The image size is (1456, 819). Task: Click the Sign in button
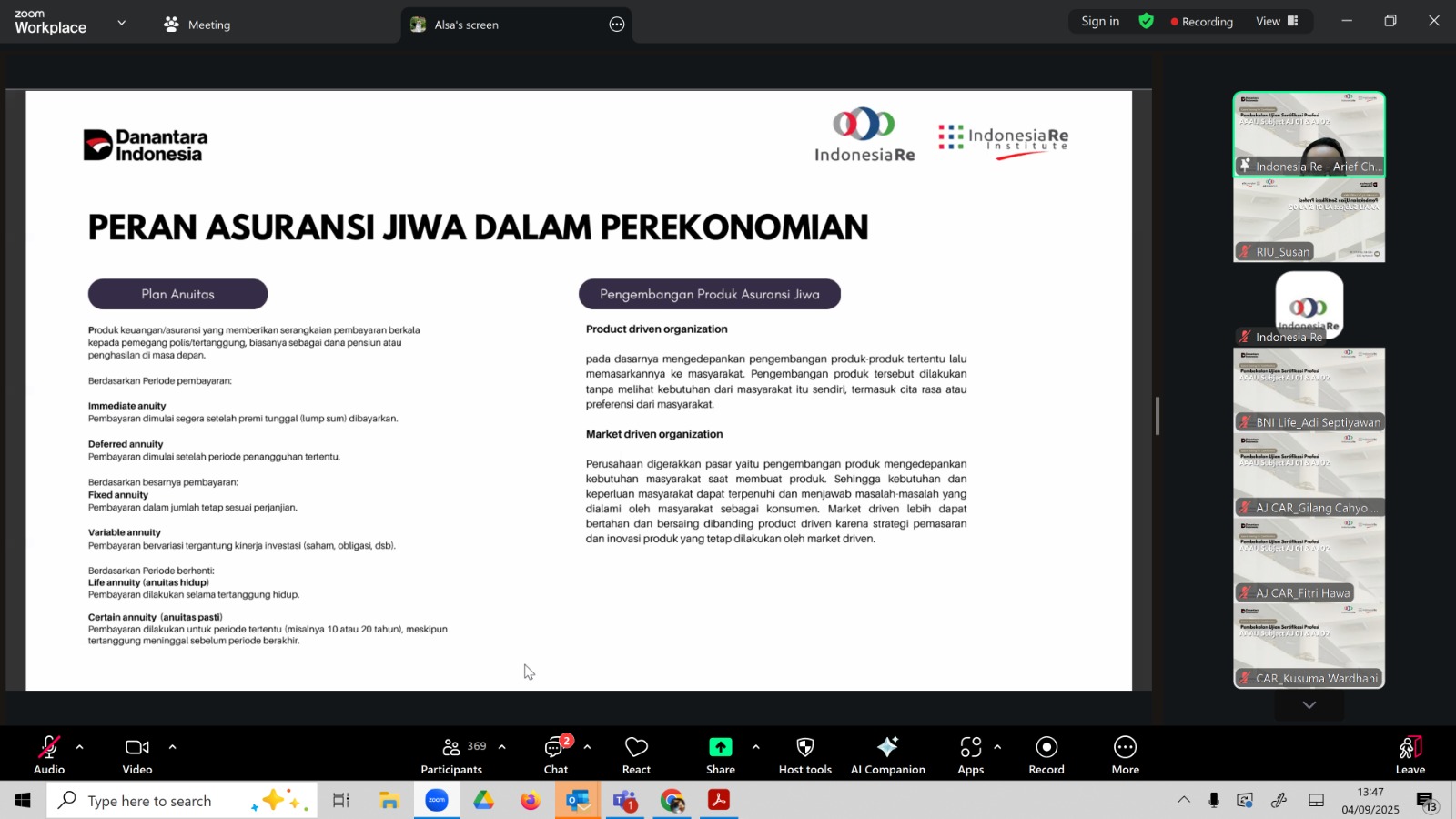point(1100,21)
